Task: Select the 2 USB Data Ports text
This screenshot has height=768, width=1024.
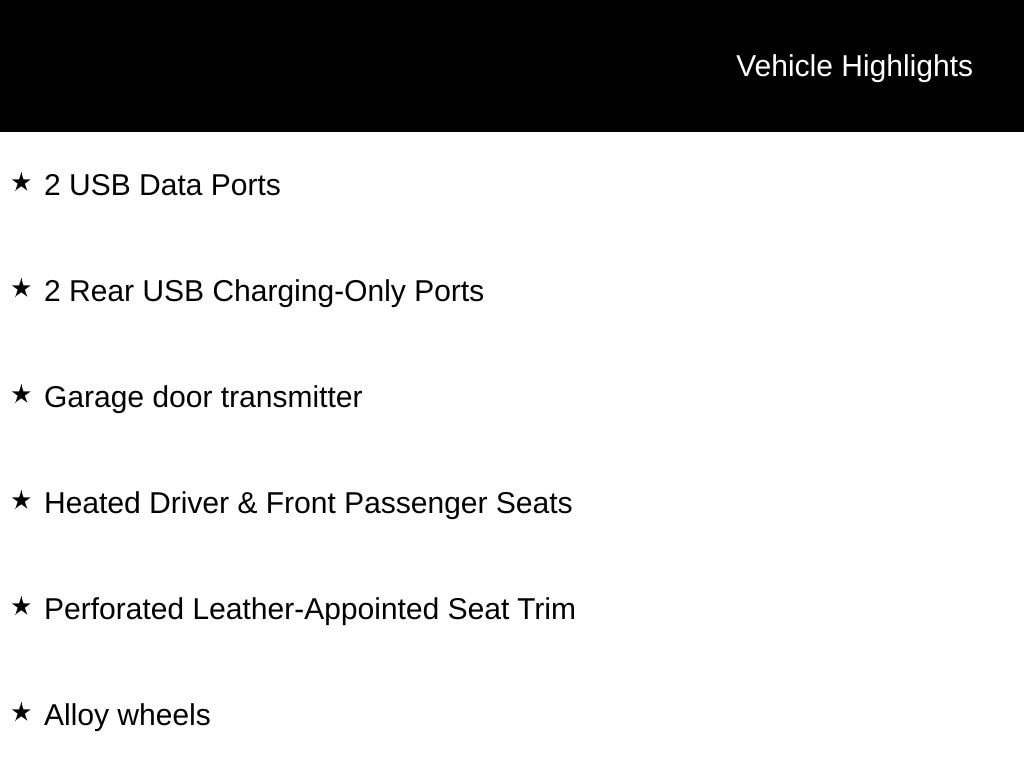Action: click(162, 186)
